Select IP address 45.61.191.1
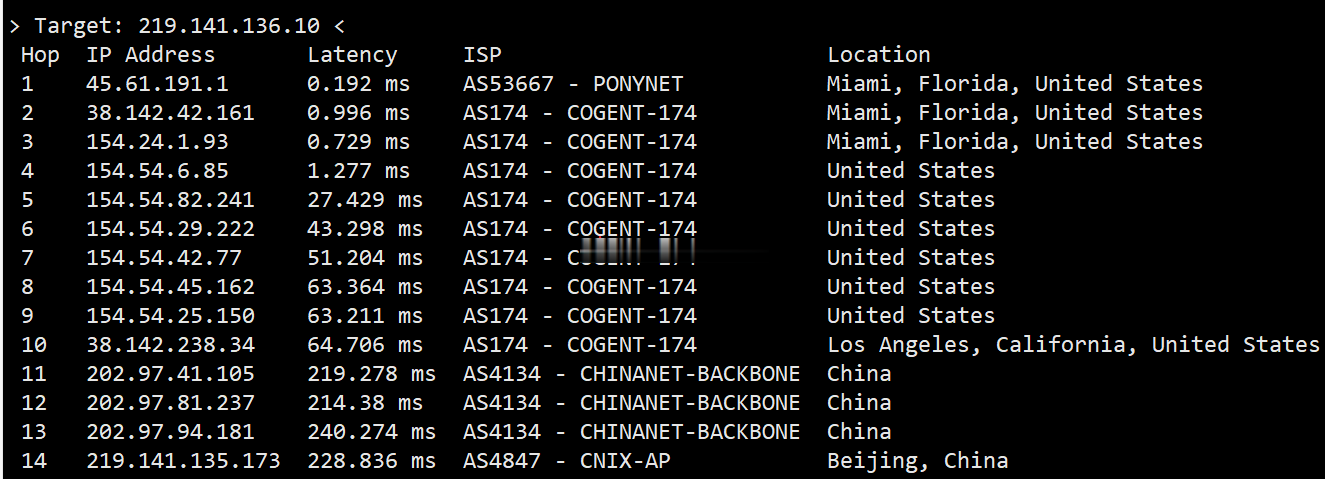 click(157, 84)
